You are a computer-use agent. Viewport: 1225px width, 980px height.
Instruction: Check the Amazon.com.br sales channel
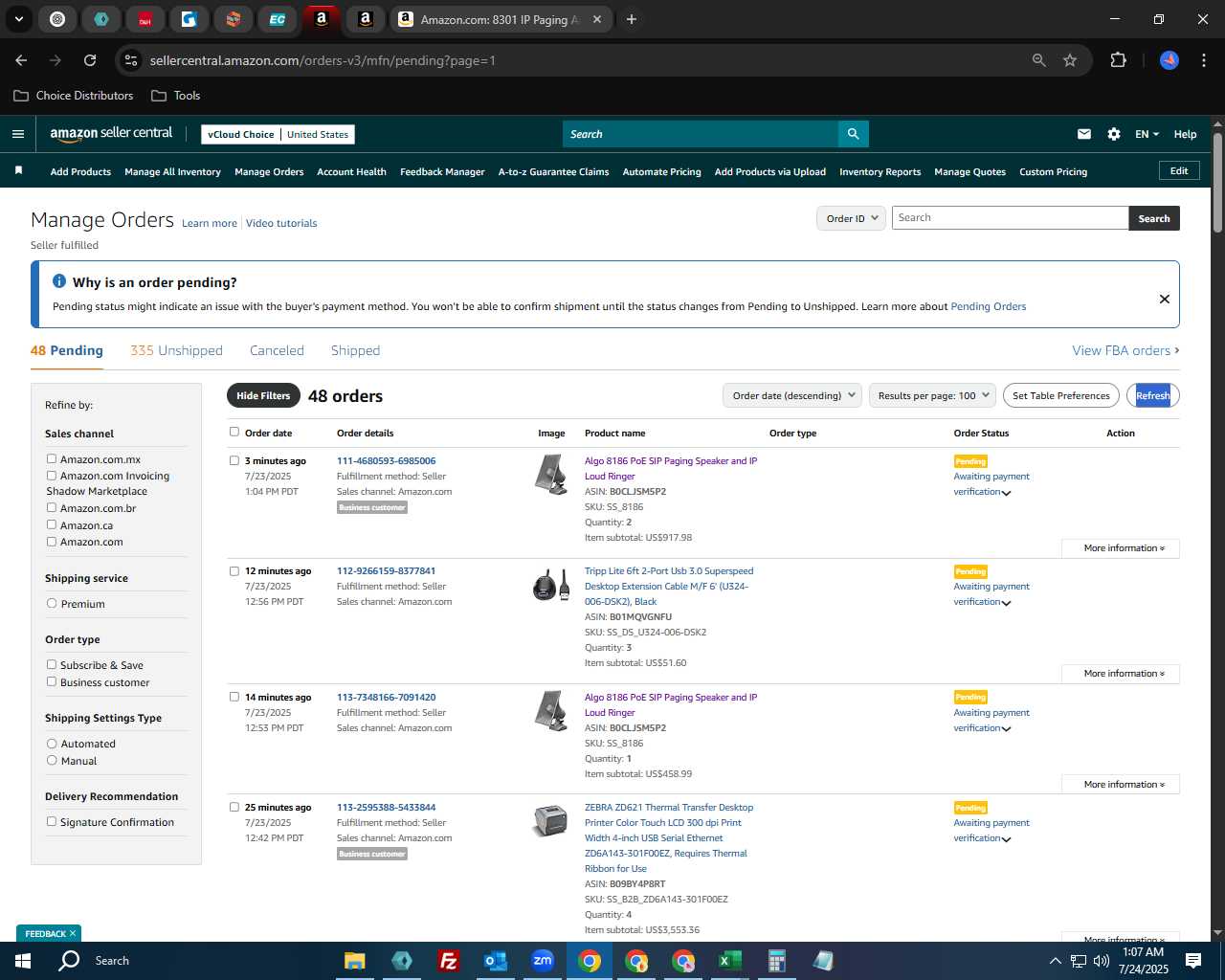point(52,508)
